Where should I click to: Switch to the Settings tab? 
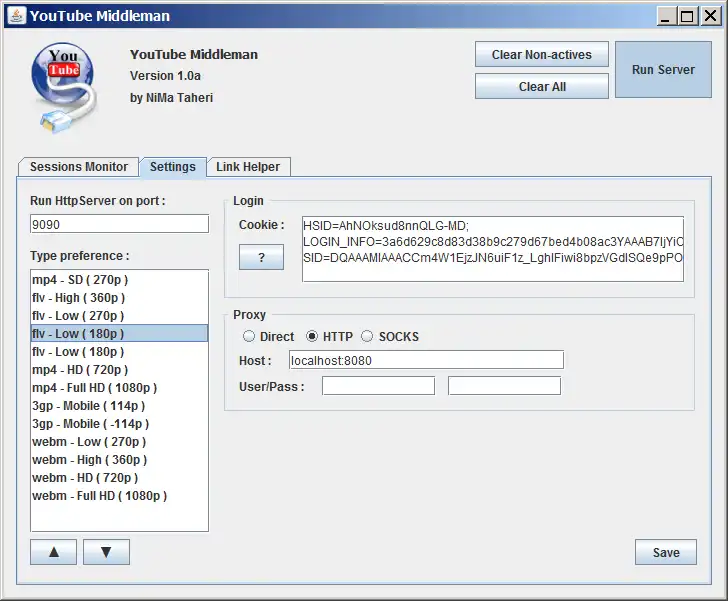[x=173, y=167]
